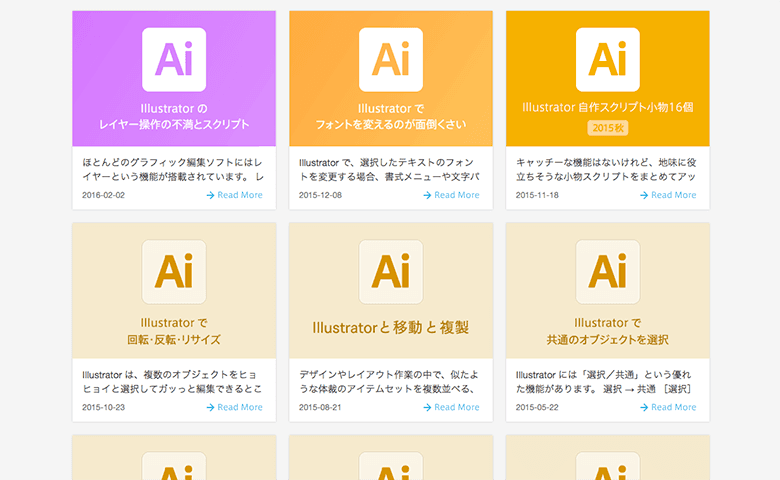Open Read More for the 2015-10-23 article

coord(234,407)
